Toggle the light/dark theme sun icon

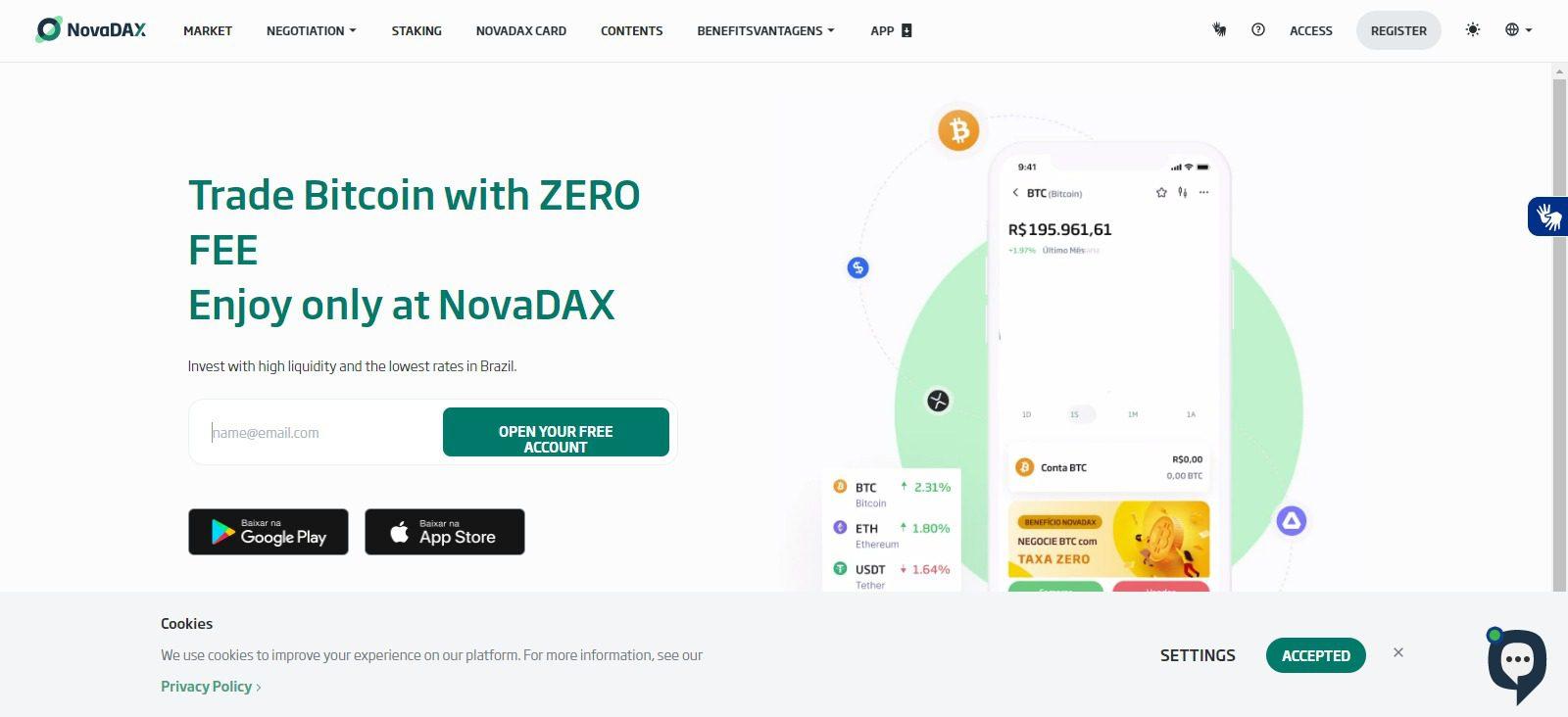1472,30
